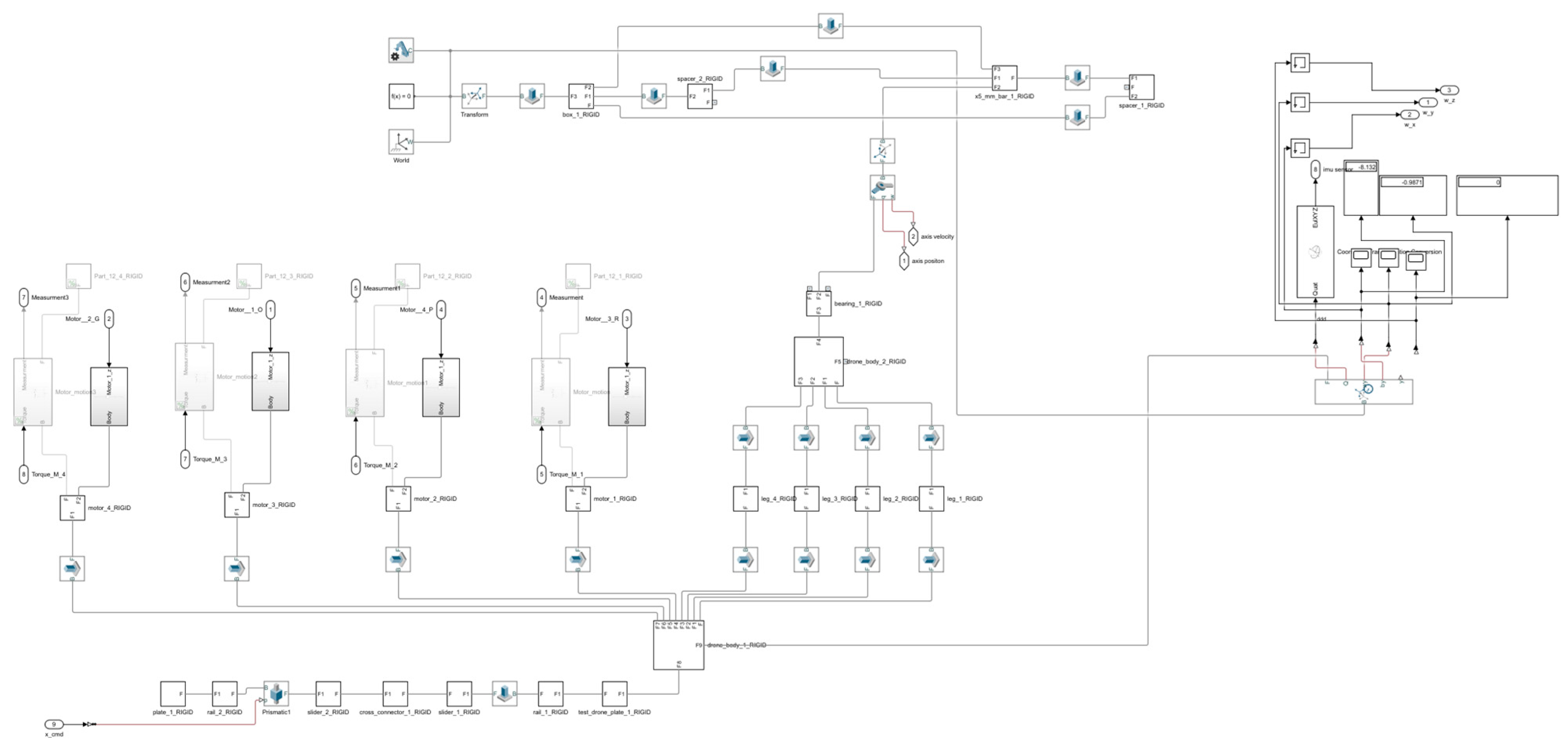The width and height of the screenshot is (1568, 748).
Task: Click the Torque_M_4 input port
Action: click(x=24, y=475)
